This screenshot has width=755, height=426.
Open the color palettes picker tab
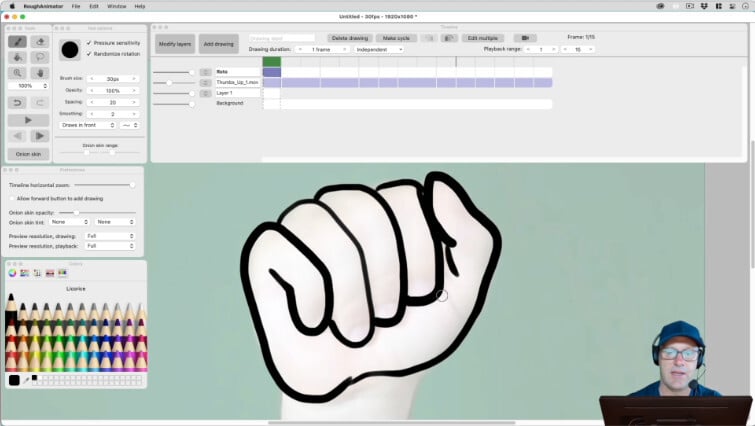click(37, 273)
